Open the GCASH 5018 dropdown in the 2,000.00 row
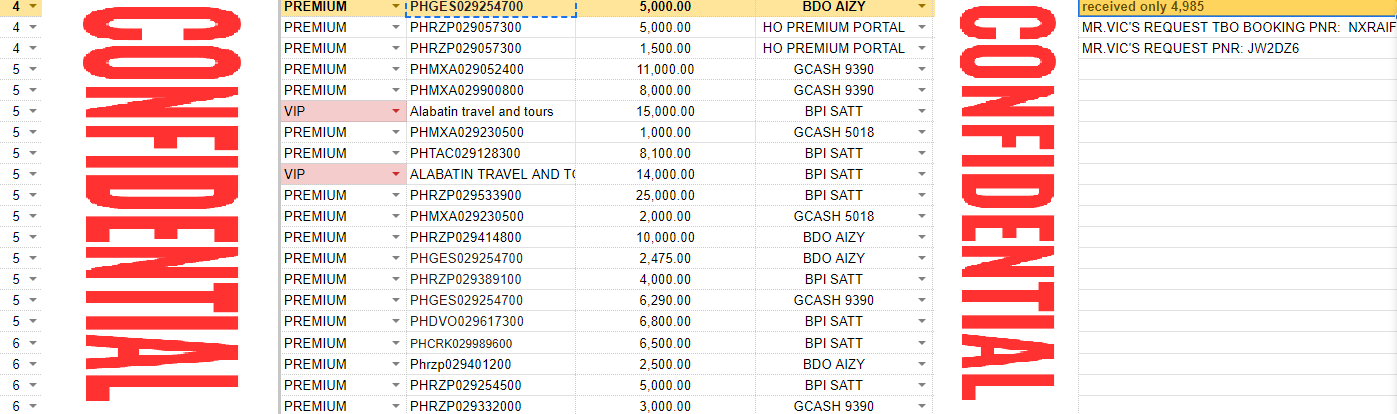The width and height of the screenshot is (1397, 414). 921,216
